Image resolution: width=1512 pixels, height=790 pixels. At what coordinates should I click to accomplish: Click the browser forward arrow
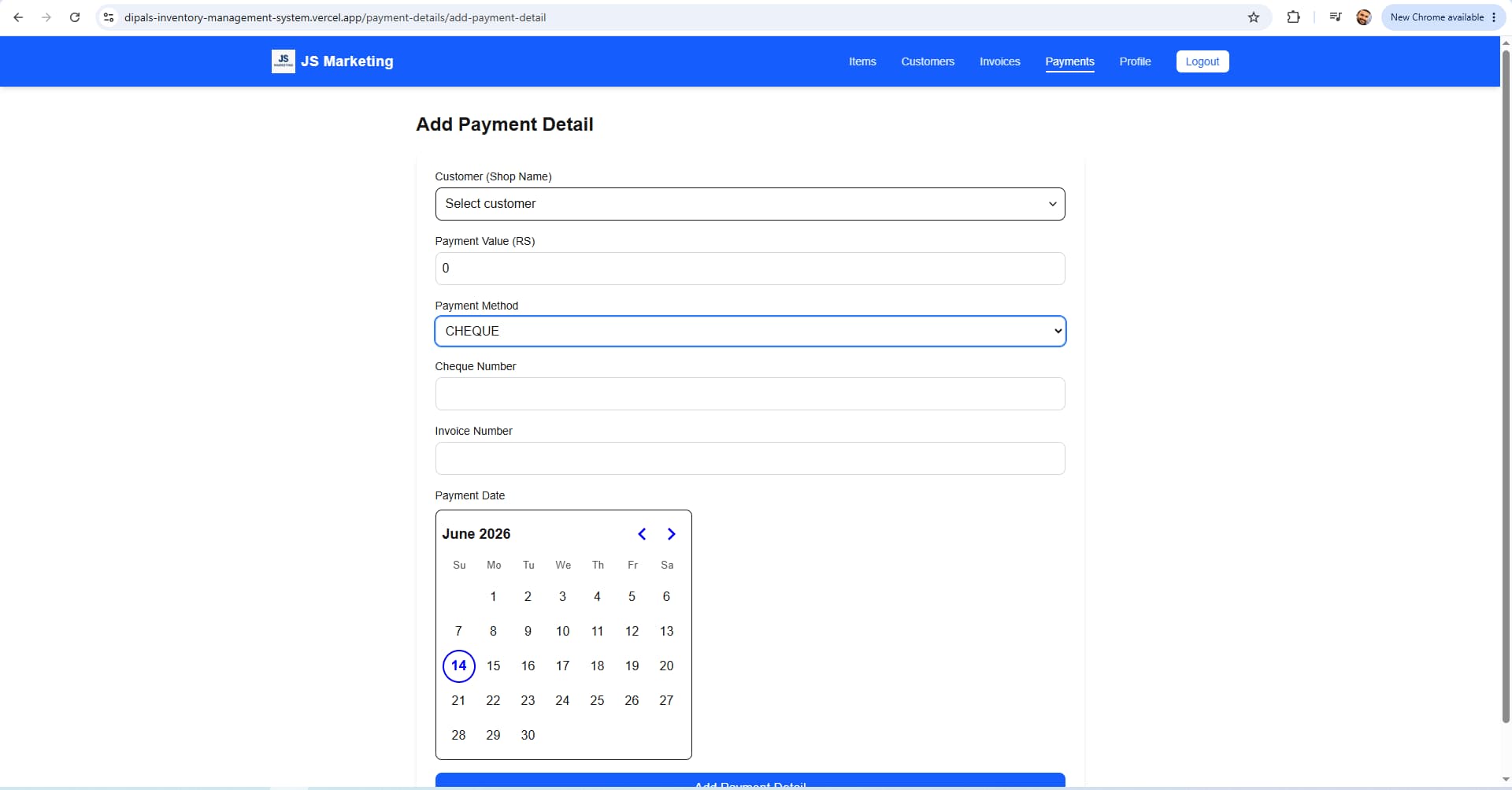pos(46,17)
